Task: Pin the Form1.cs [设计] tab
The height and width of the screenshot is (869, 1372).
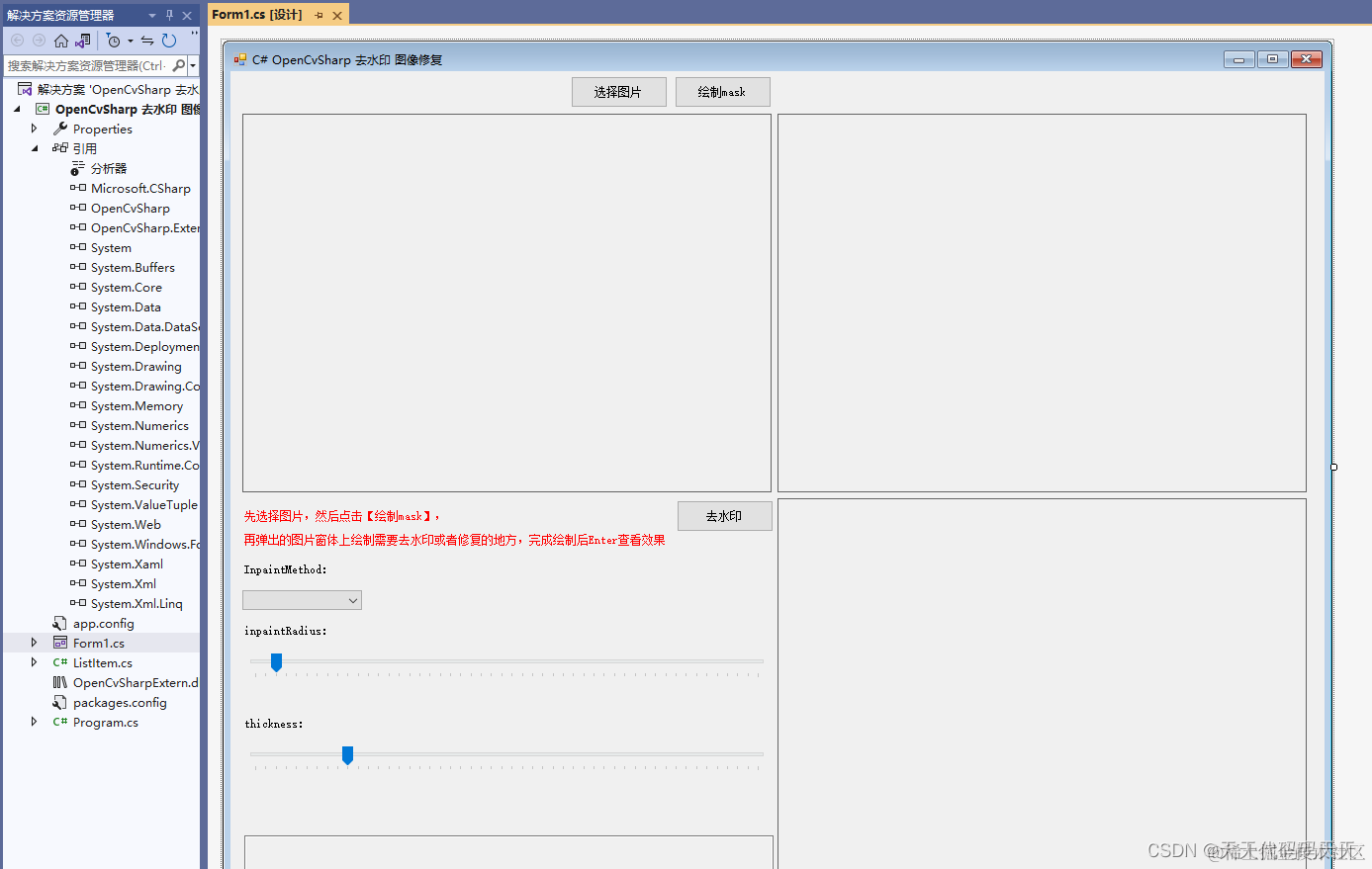Action: coord(319,15)
